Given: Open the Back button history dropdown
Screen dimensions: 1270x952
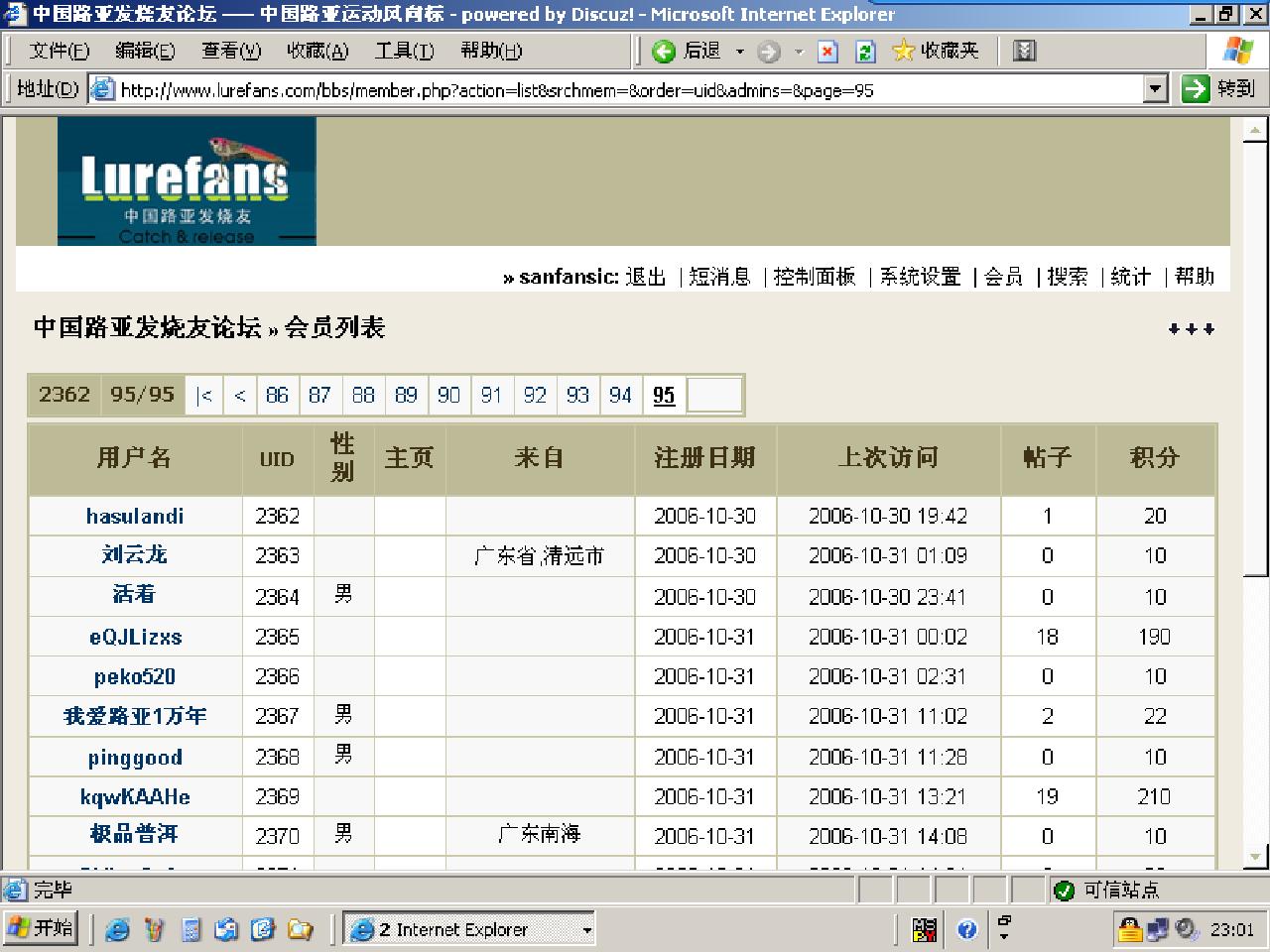Looking at the screenshot, I should [x=740, y=52].
